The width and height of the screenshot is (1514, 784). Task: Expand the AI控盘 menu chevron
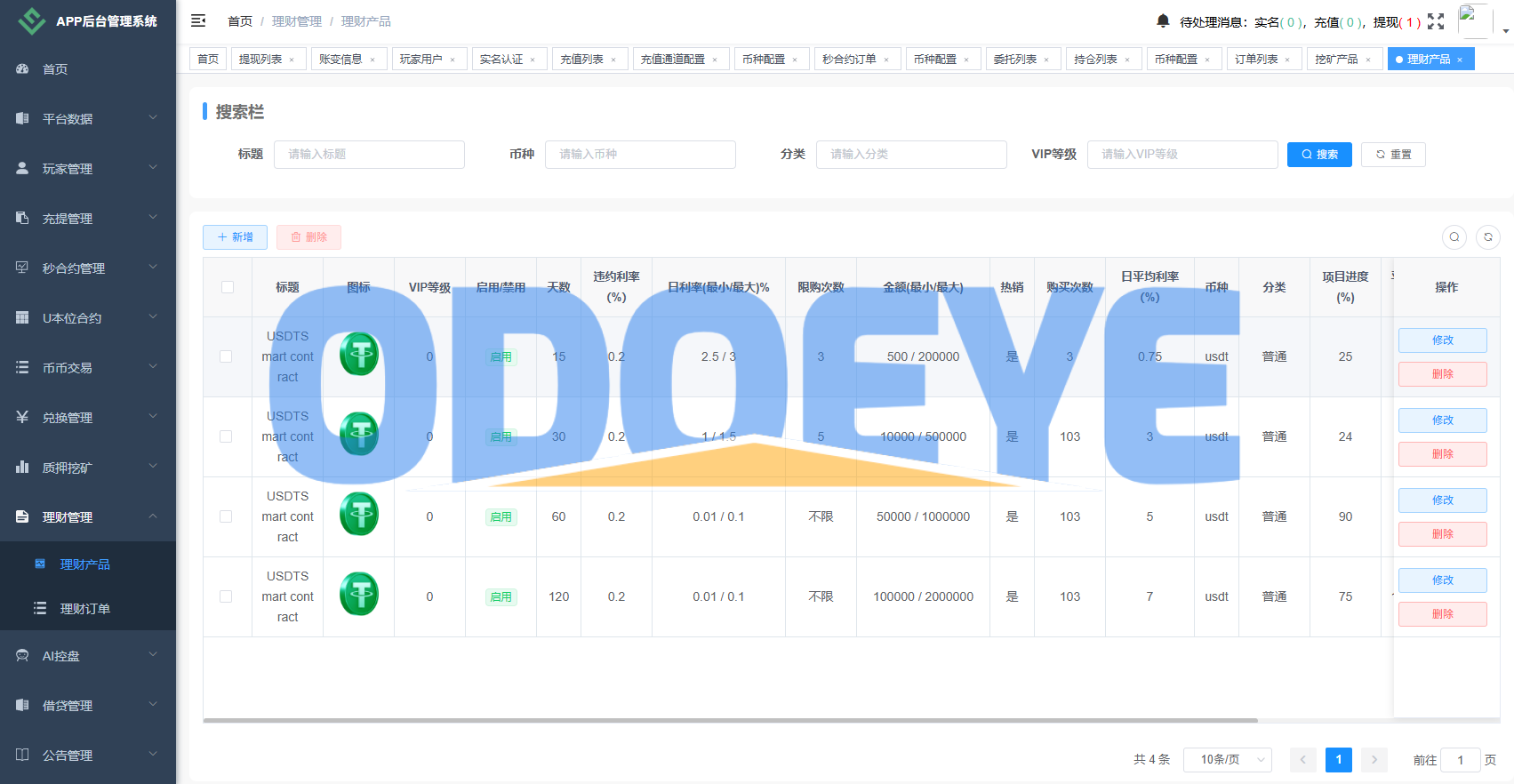(153, 654)
